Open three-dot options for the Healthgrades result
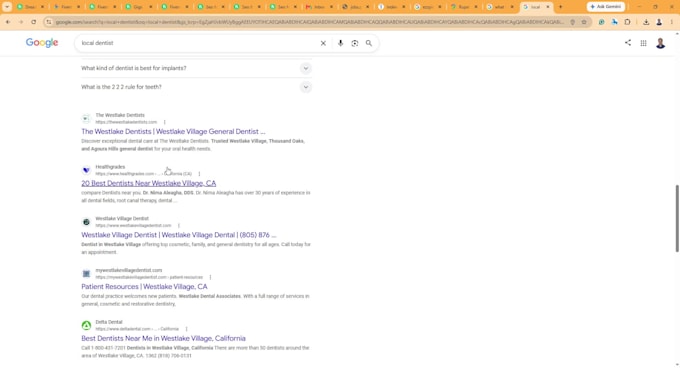 coord(199,174)
